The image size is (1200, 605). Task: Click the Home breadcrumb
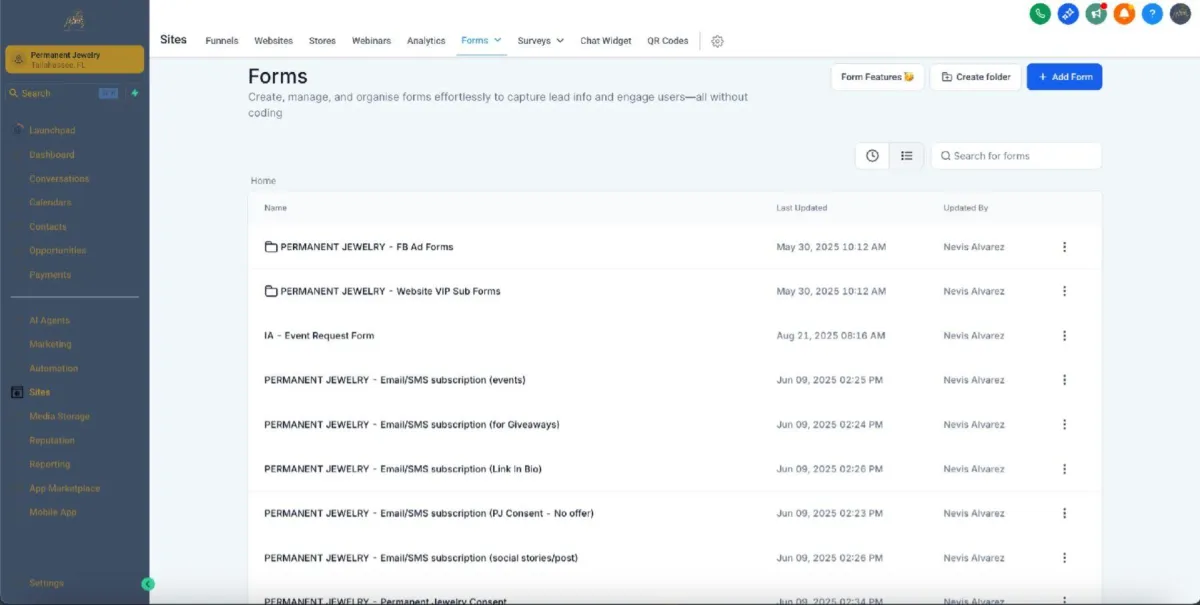[x=263, y=181]
